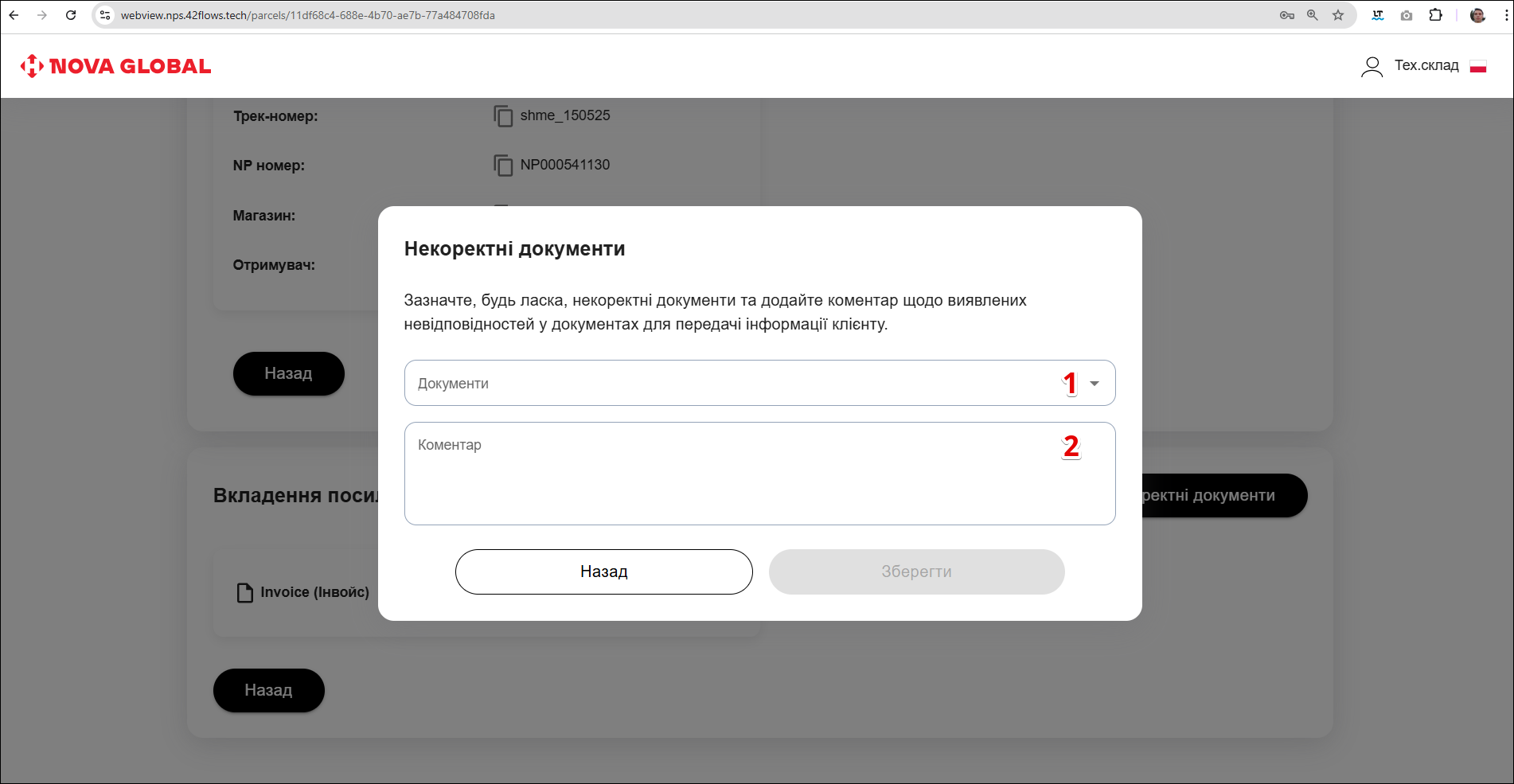
Task: Click the Тех.склад user name
Action: point(1426,66)
